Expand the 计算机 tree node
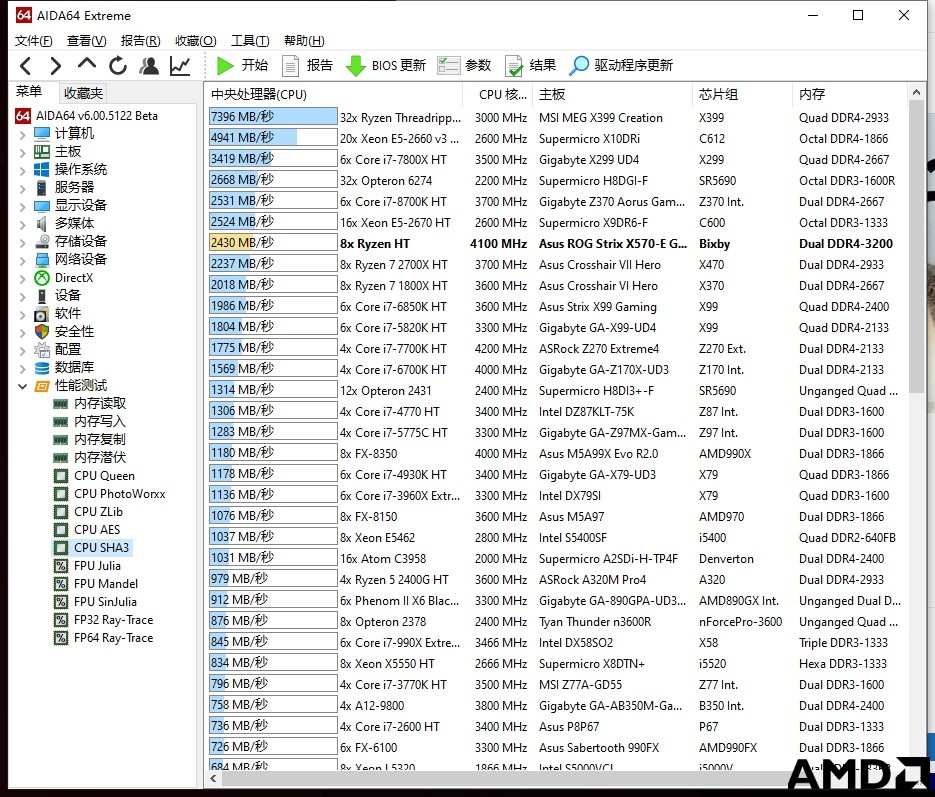Viewport: 935px width, 797px height. (x=23, y=135)
